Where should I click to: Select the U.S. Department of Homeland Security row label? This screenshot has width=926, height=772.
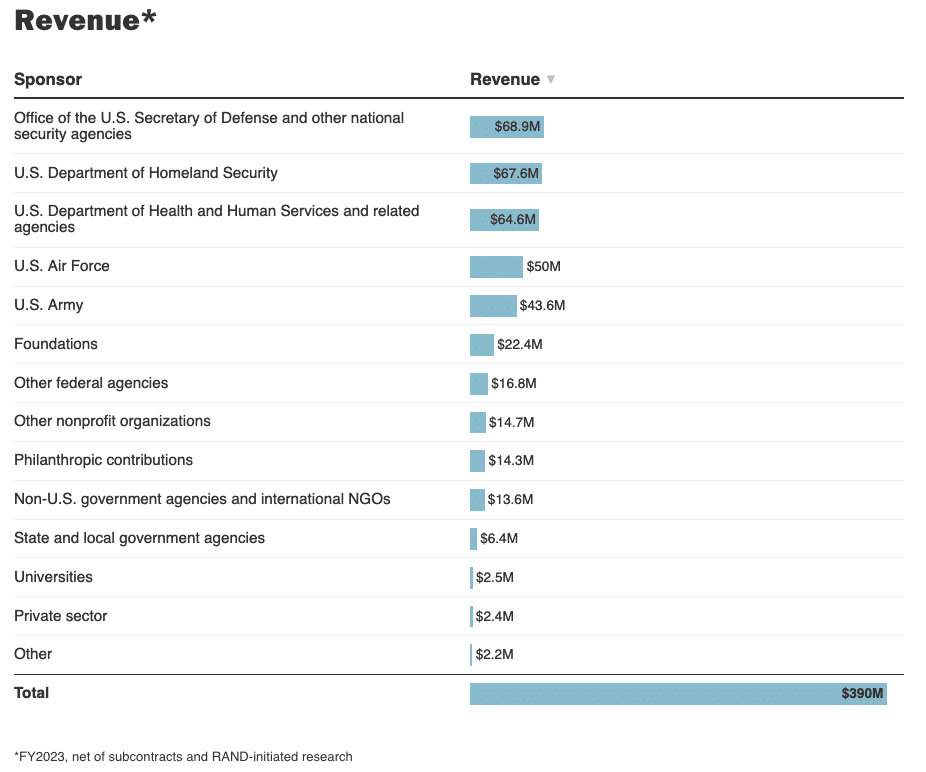click(x=146, y=173)
